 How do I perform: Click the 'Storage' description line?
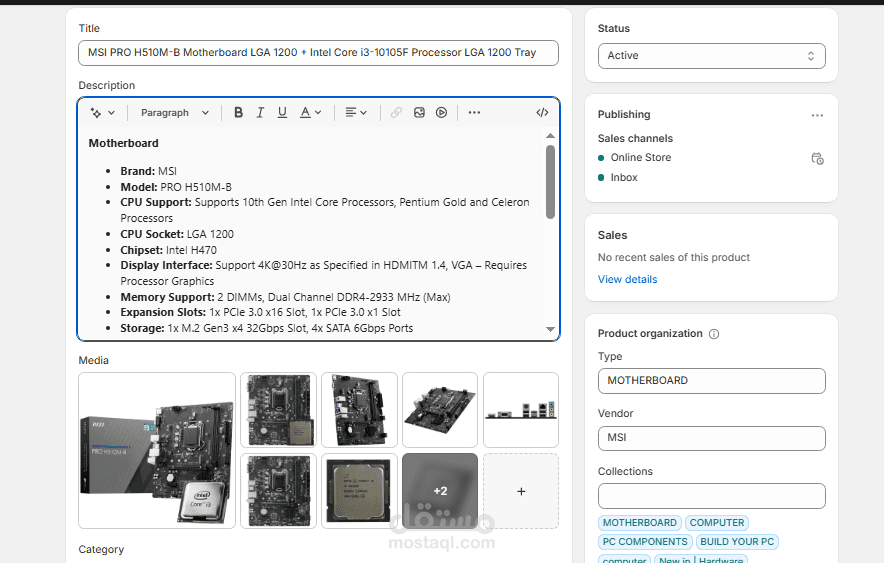(267, 328)
